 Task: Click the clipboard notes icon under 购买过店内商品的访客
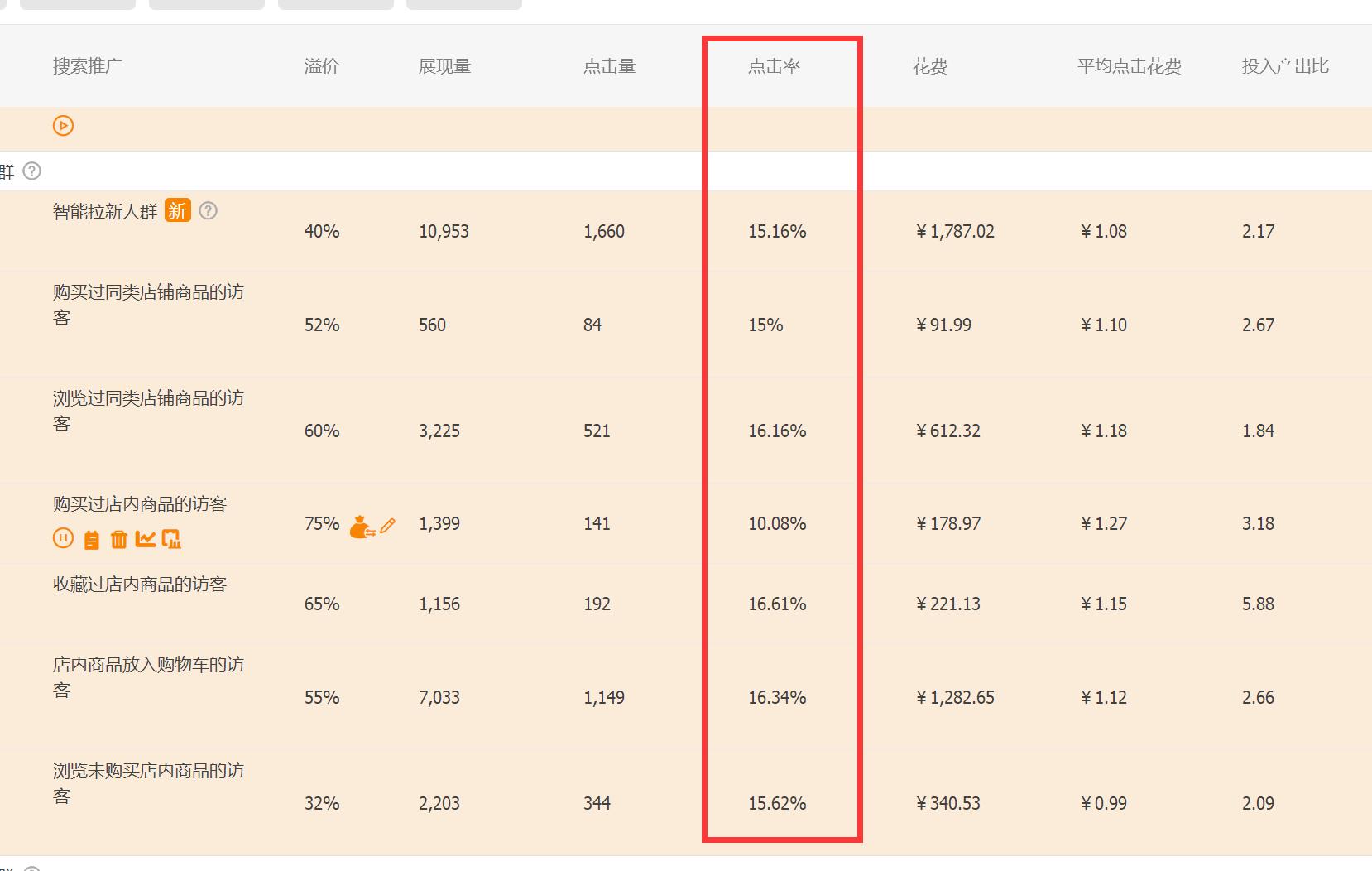92,540
